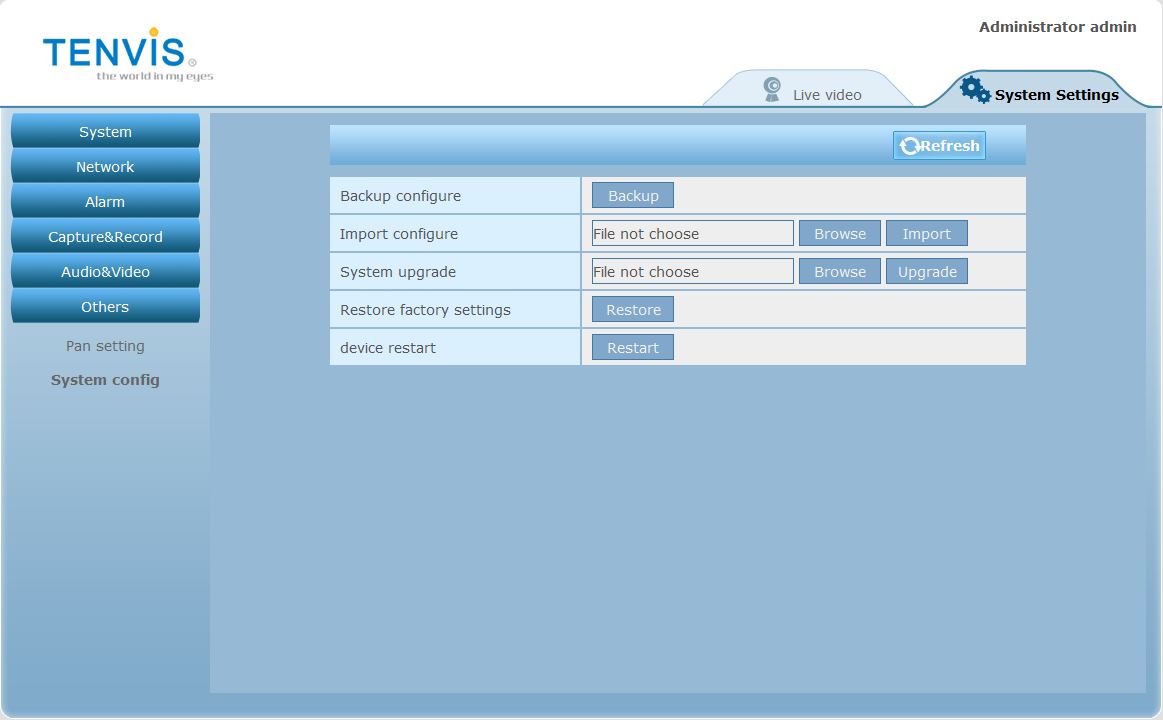Expand the Alarm sidebar section
Image resolution: width=1163 pixels, height=720 pixels.
pyautogui.click(x=105, y=202)
